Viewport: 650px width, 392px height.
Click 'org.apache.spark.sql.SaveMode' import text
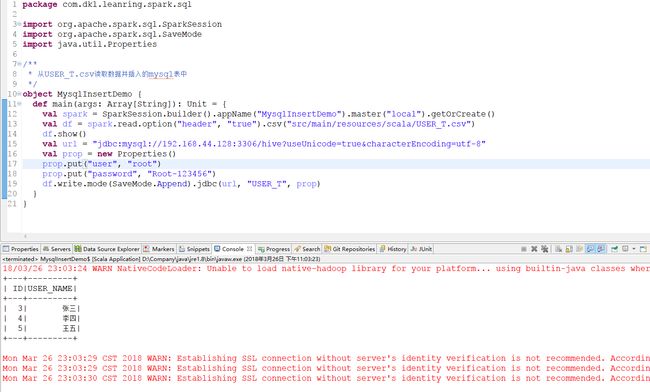click(129, 34)
